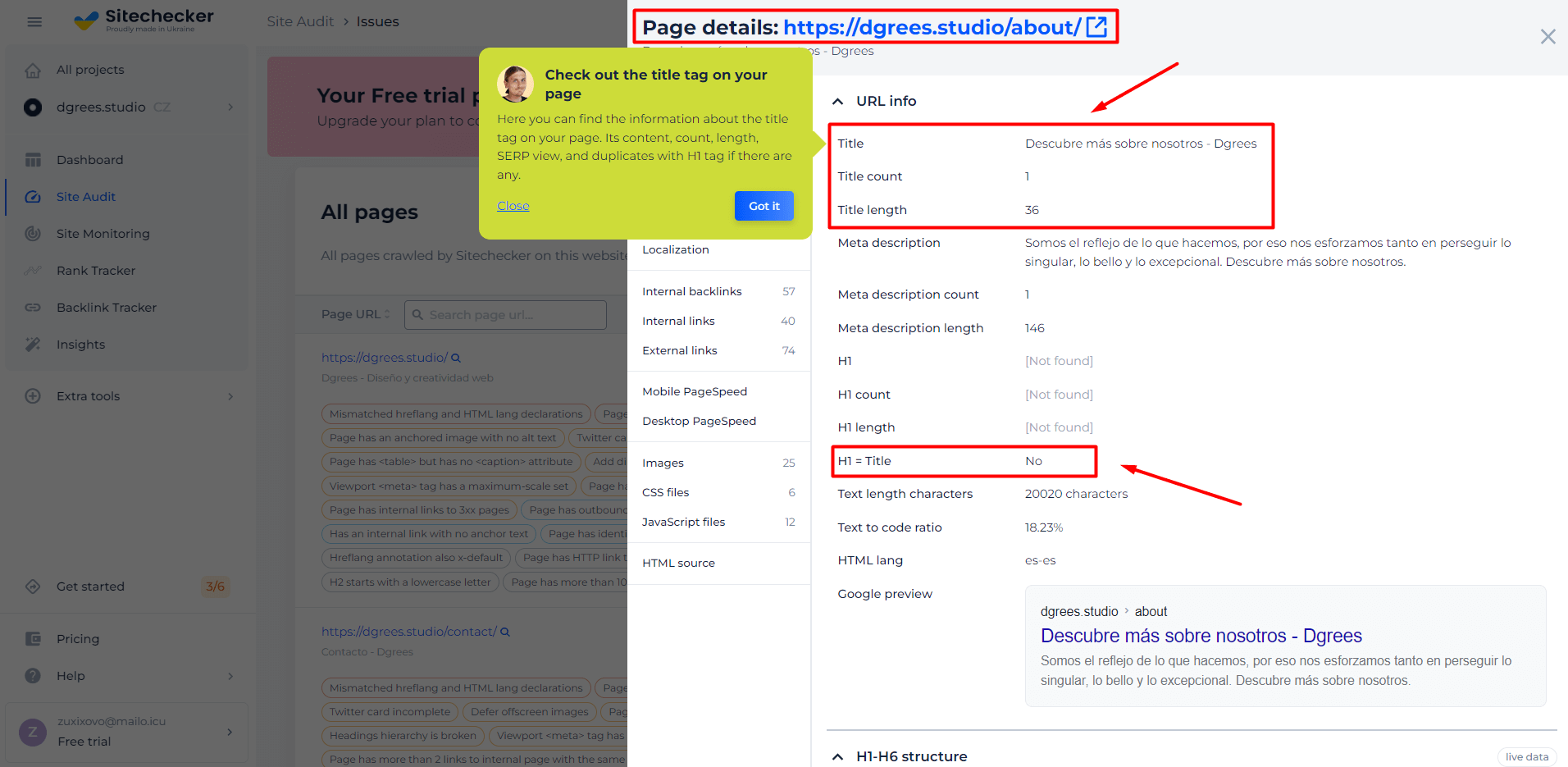Click the dgrees.studio project icon
This screenshot has height=767, width=1568.
click(x=33, y=107)
